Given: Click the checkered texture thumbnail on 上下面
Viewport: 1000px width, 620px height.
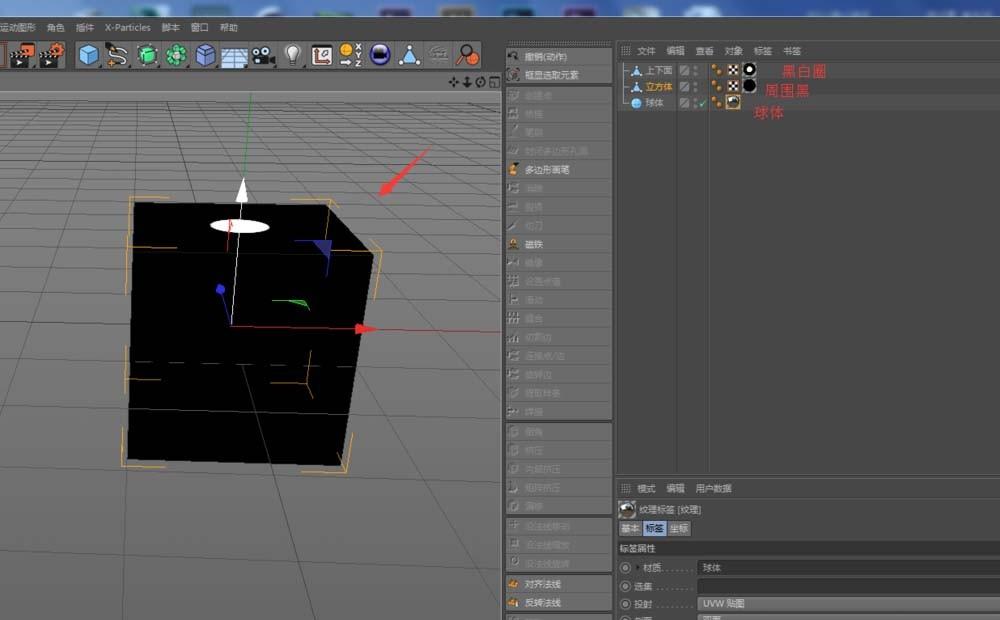Looking at the screenshot, I should coord(733,70).
